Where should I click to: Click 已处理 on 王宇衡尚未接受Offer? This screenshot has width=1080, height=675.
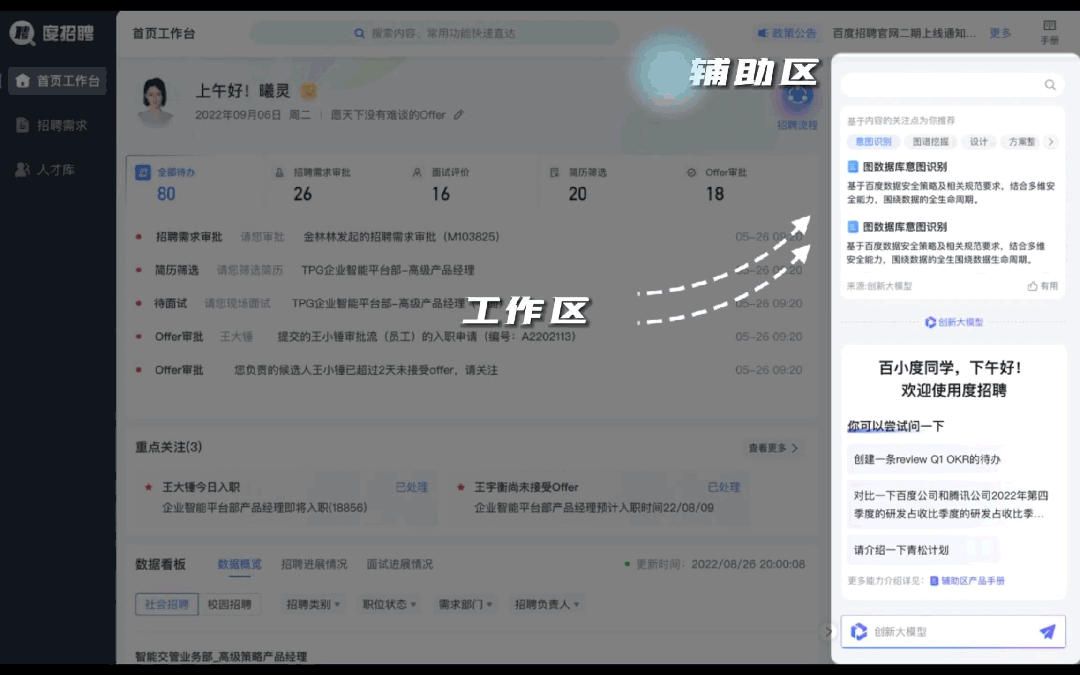724,487
